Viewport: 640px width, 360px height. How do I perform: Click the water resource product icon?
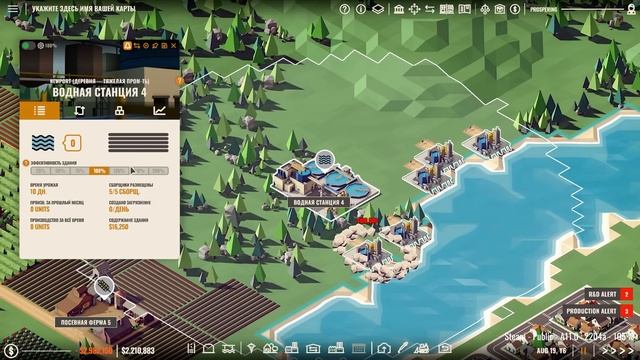(x=43, y=143)
